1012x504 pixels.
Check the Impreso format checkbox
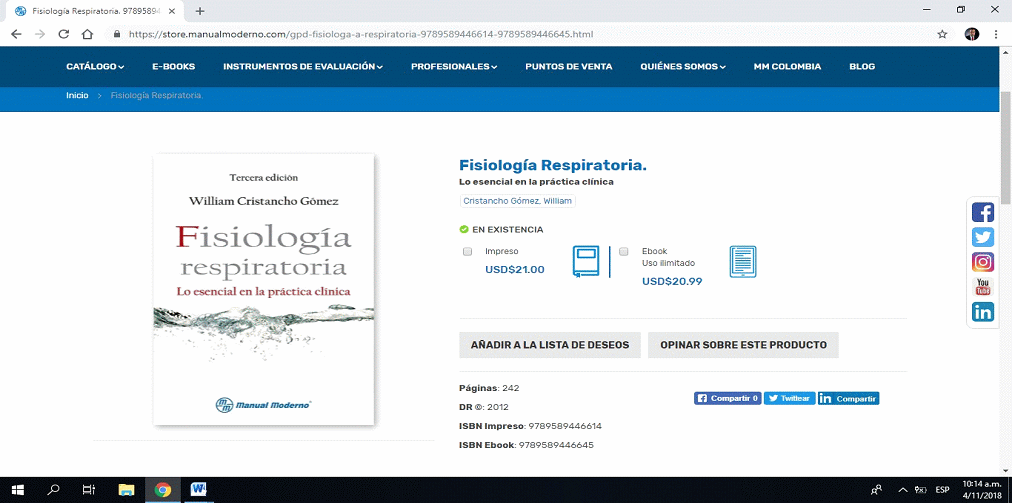(467, 252)
